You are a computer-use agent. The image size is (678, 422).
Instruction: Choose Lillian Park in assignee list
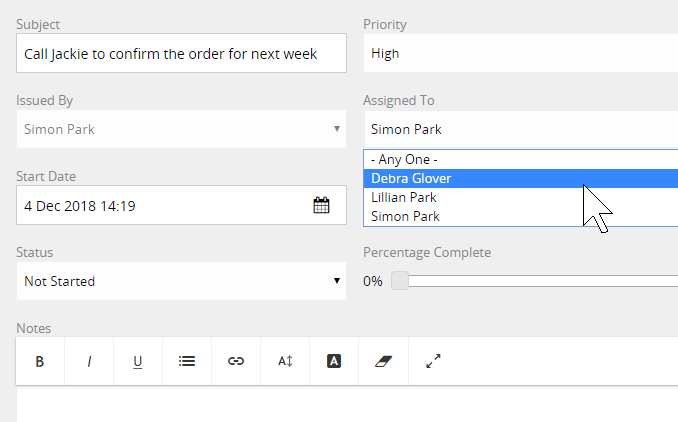click(x=521, y=197)
